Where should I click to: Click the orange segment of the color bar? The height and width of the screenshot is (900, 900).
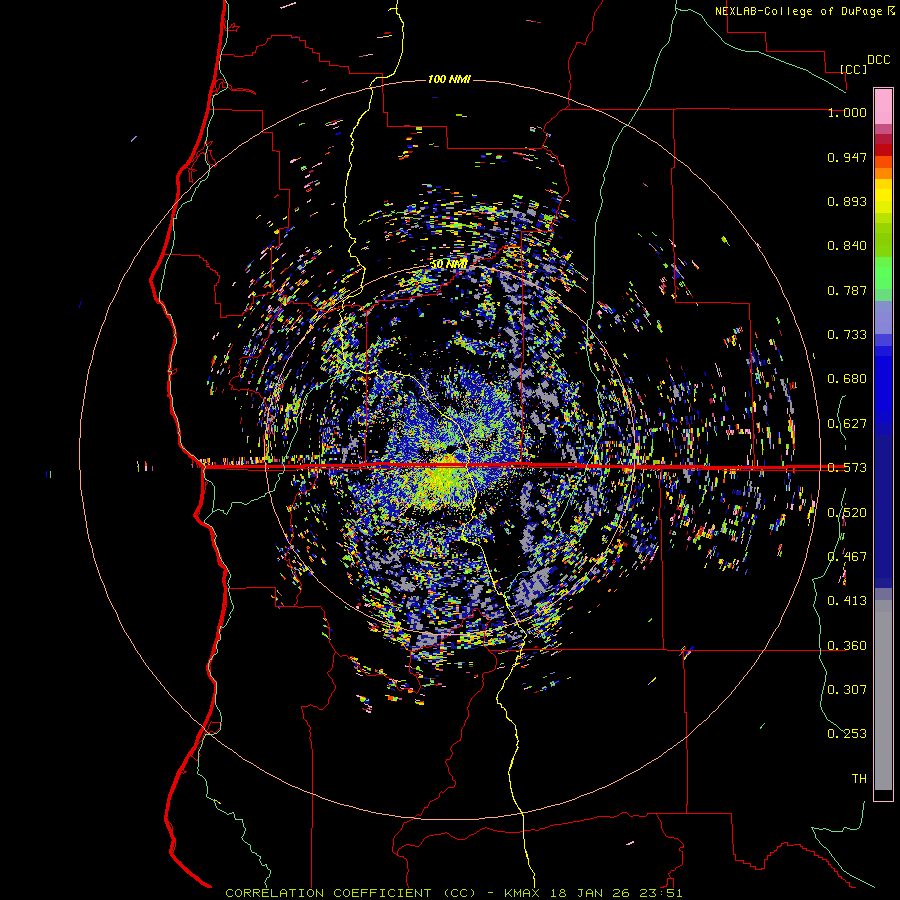pos(883,168)
